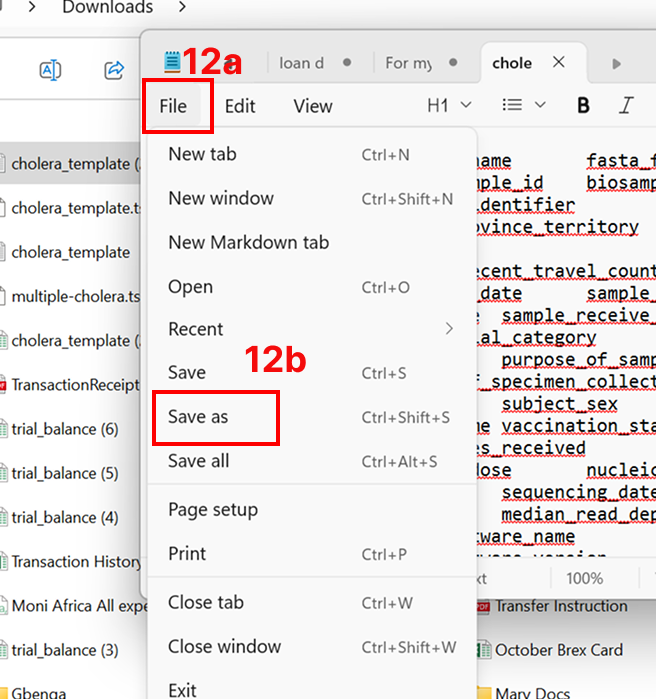Choose Save from File menu

click(x=312, y=373)
